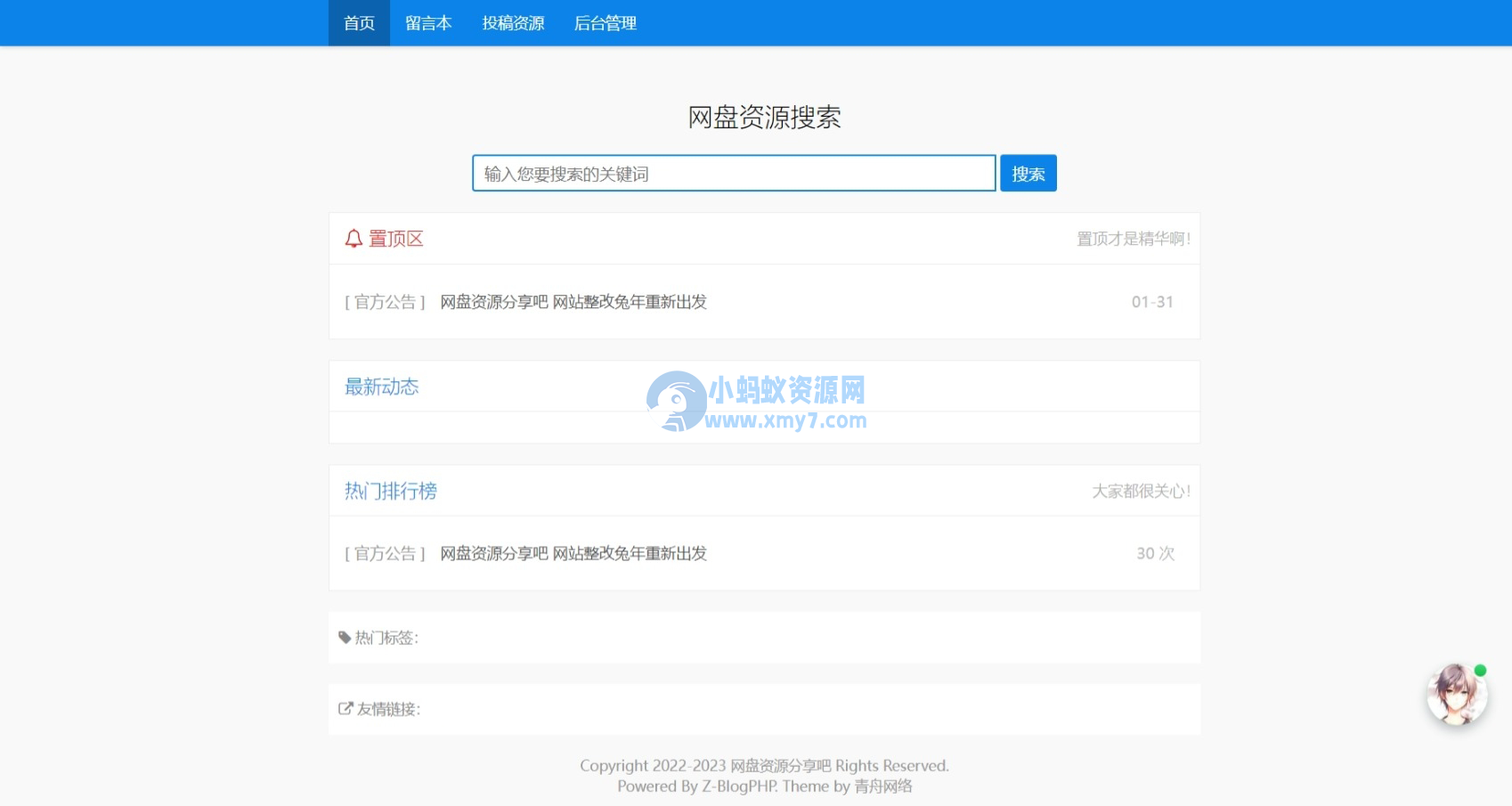Select the 置顶区 heading
The image size is (1512, 806).
396,239
